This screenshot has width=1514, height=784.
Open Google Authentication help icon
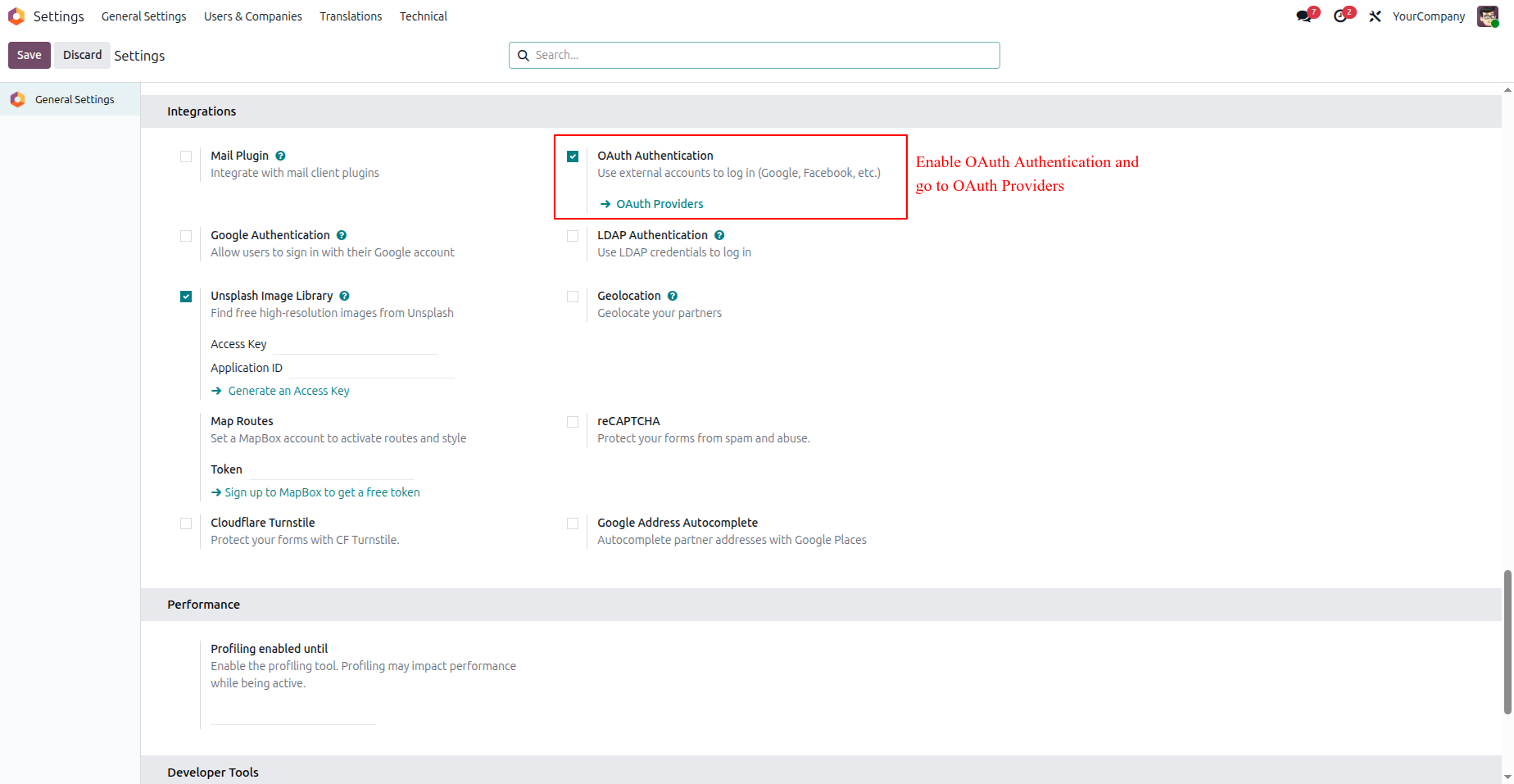pyautogui.click(x=342, y=235)
